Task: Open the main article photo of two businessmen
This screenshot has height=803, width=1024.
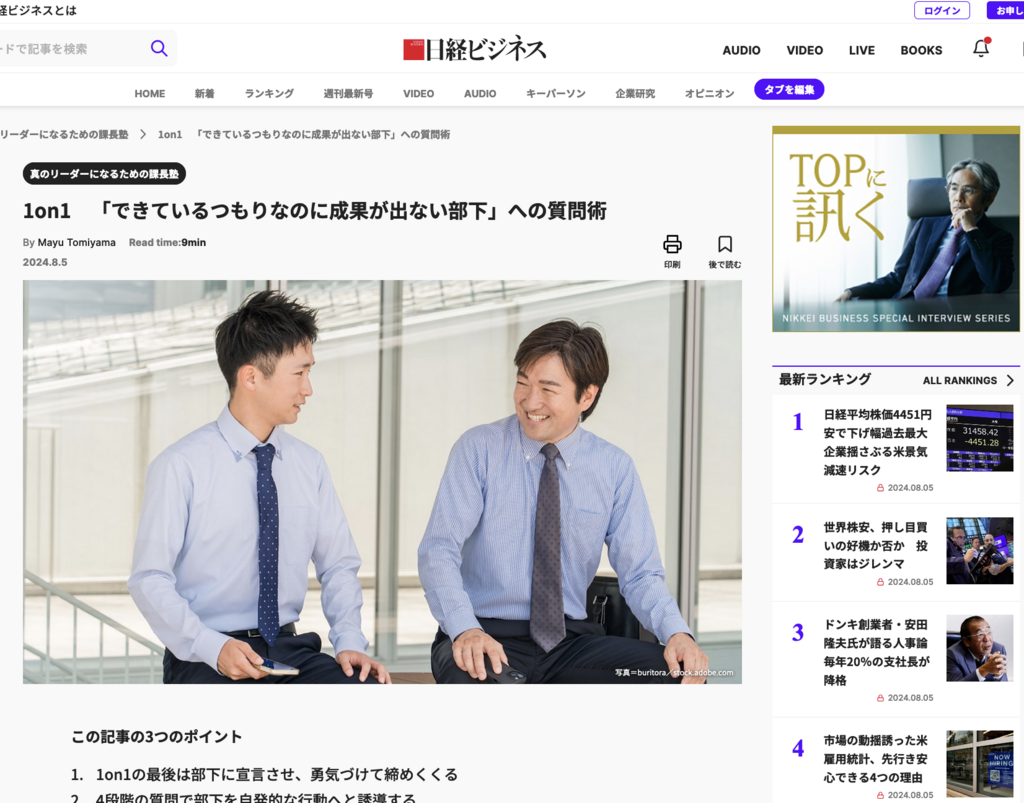Action: (382, 482)
